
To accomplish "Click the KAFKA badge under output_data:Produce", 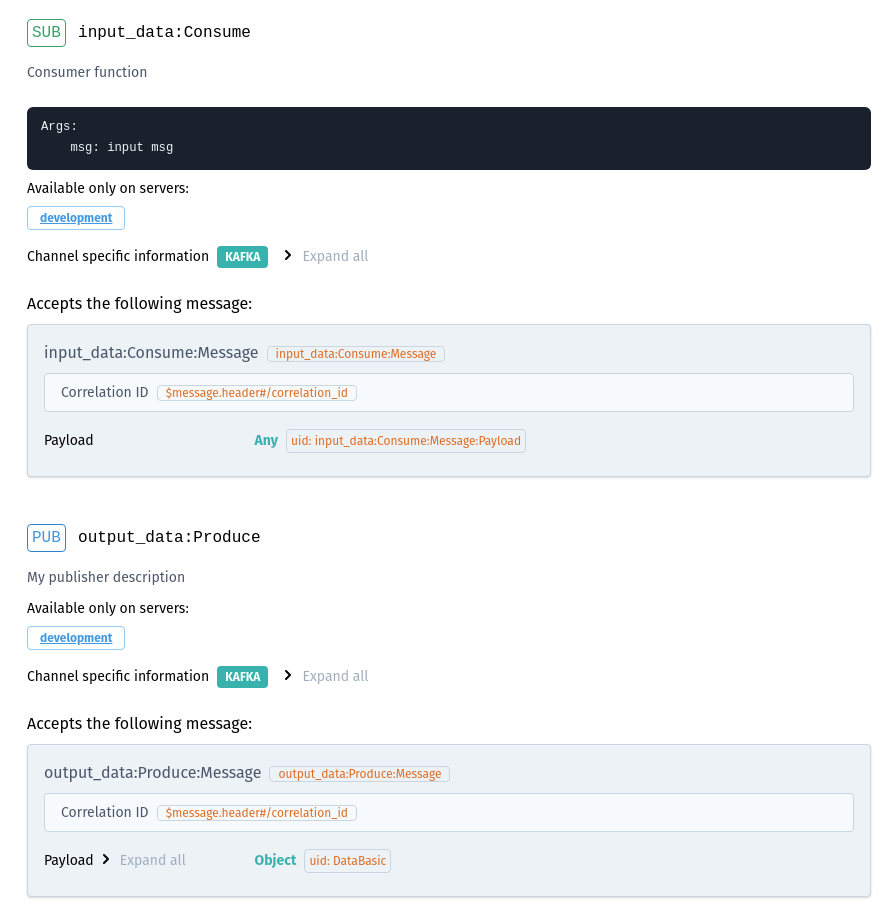I will tap(242, 676).
